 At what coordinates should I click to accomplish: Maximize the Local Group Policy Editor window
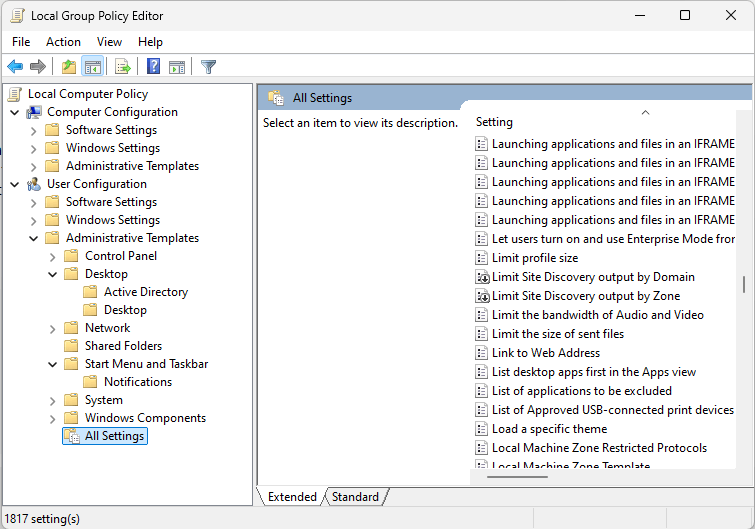685,15
